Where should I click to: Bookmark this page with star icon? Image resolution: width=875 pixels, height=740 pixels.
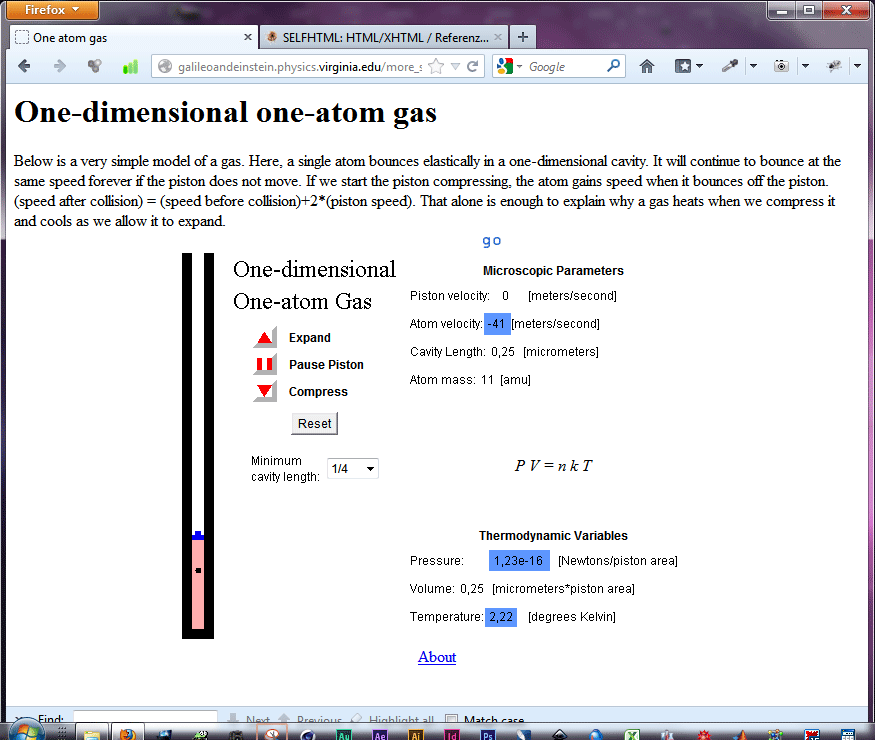pyautogui.click(x=436, y=66)
